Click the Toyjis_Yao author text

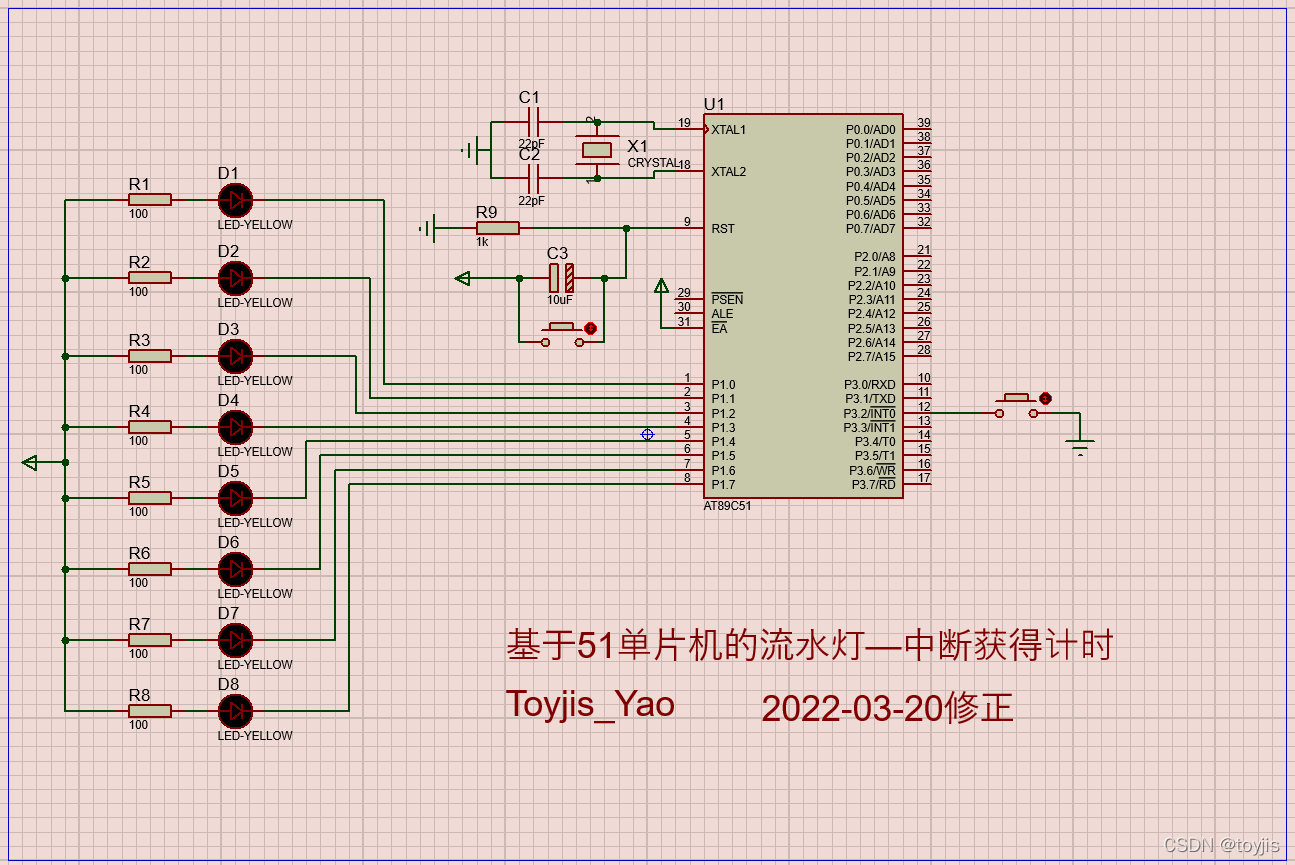(x=590, y=704)
